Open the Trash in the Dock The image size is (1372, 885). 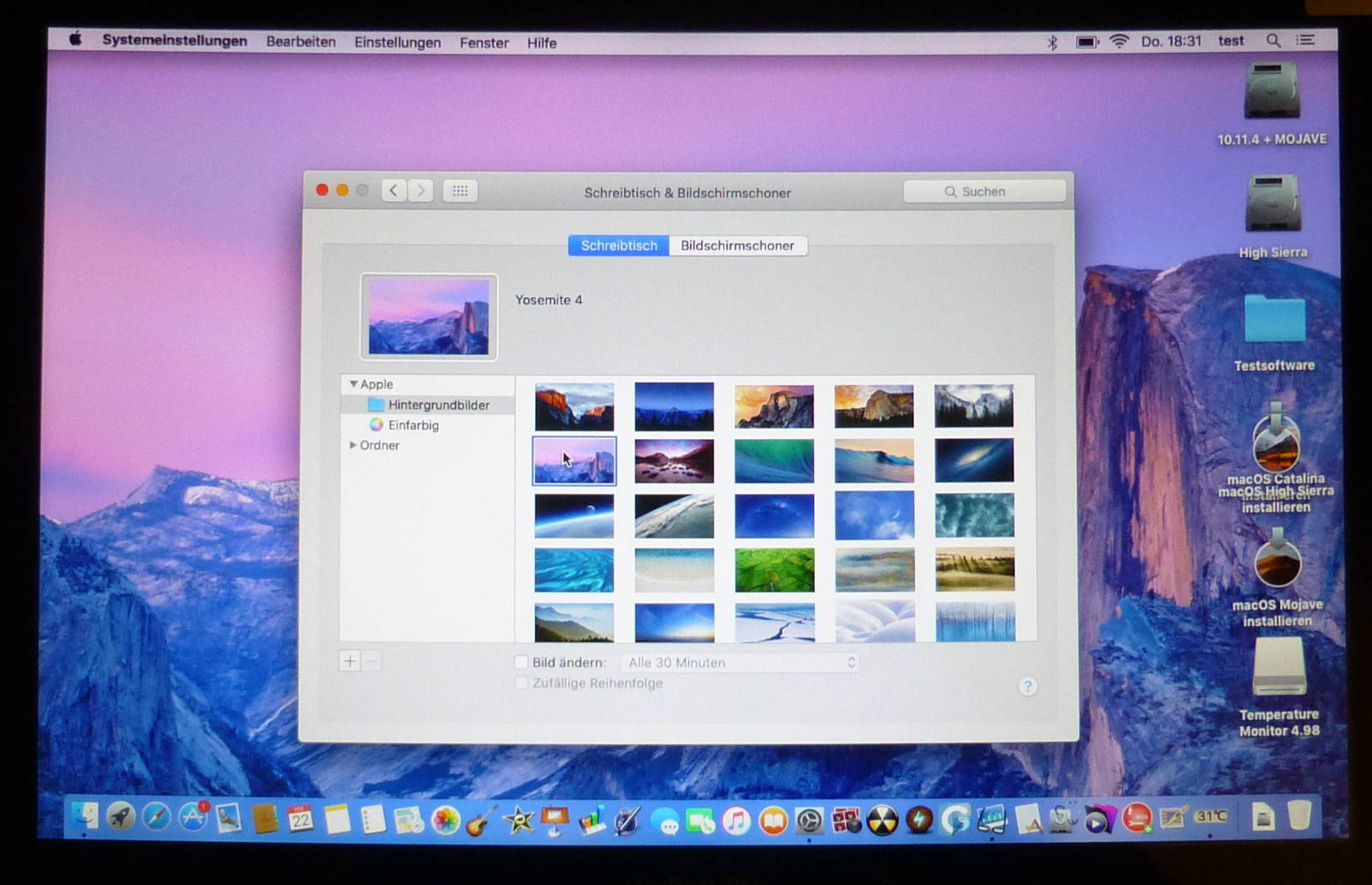(1299, 816)
